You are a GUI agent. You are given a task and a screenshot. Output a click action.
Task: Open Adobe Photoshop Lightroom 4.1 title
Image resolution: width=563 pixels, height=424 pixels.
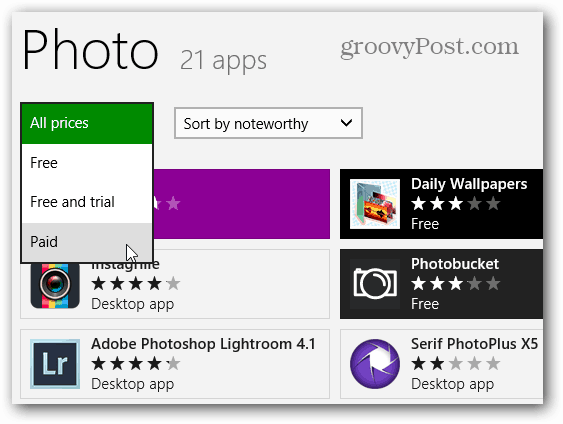(203, 344)
